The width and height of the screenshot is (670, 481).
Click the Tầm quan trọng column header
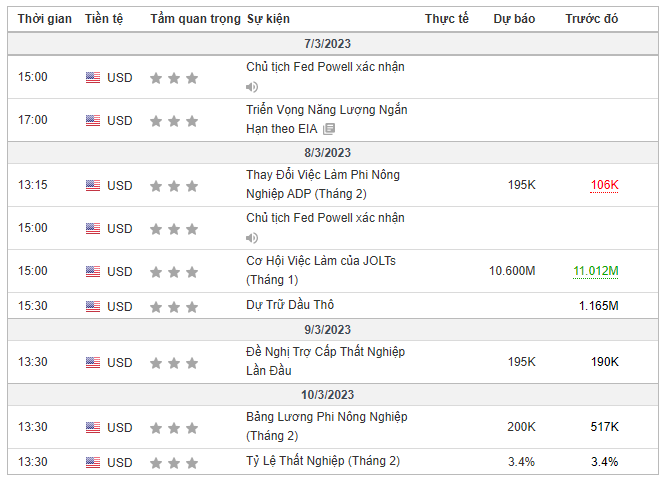pyautogui.click(x=195, y=19)
